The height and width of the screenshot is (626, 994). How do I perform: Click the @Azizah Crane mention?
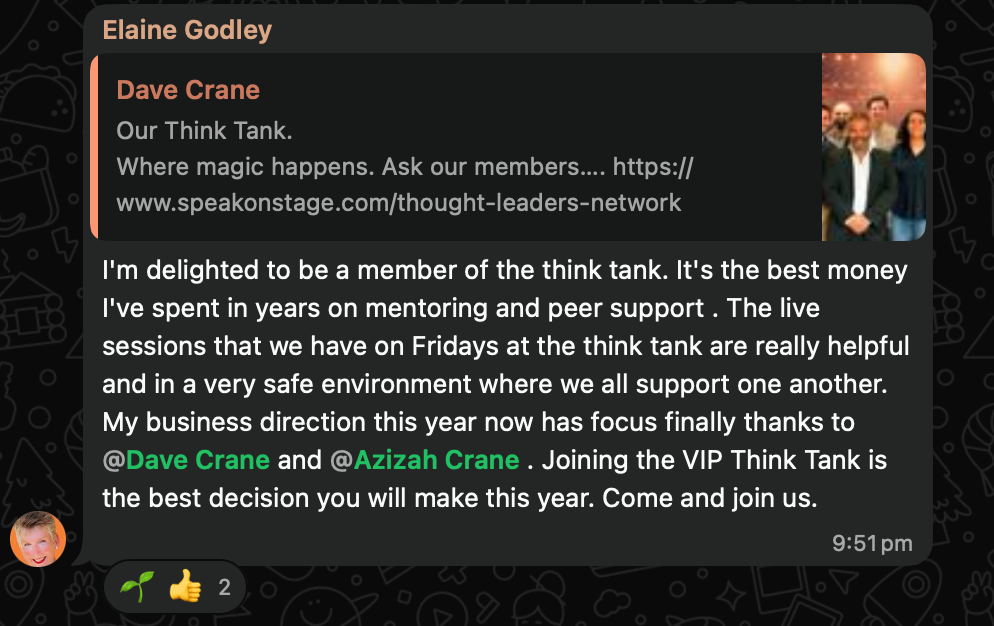point(424,461)
